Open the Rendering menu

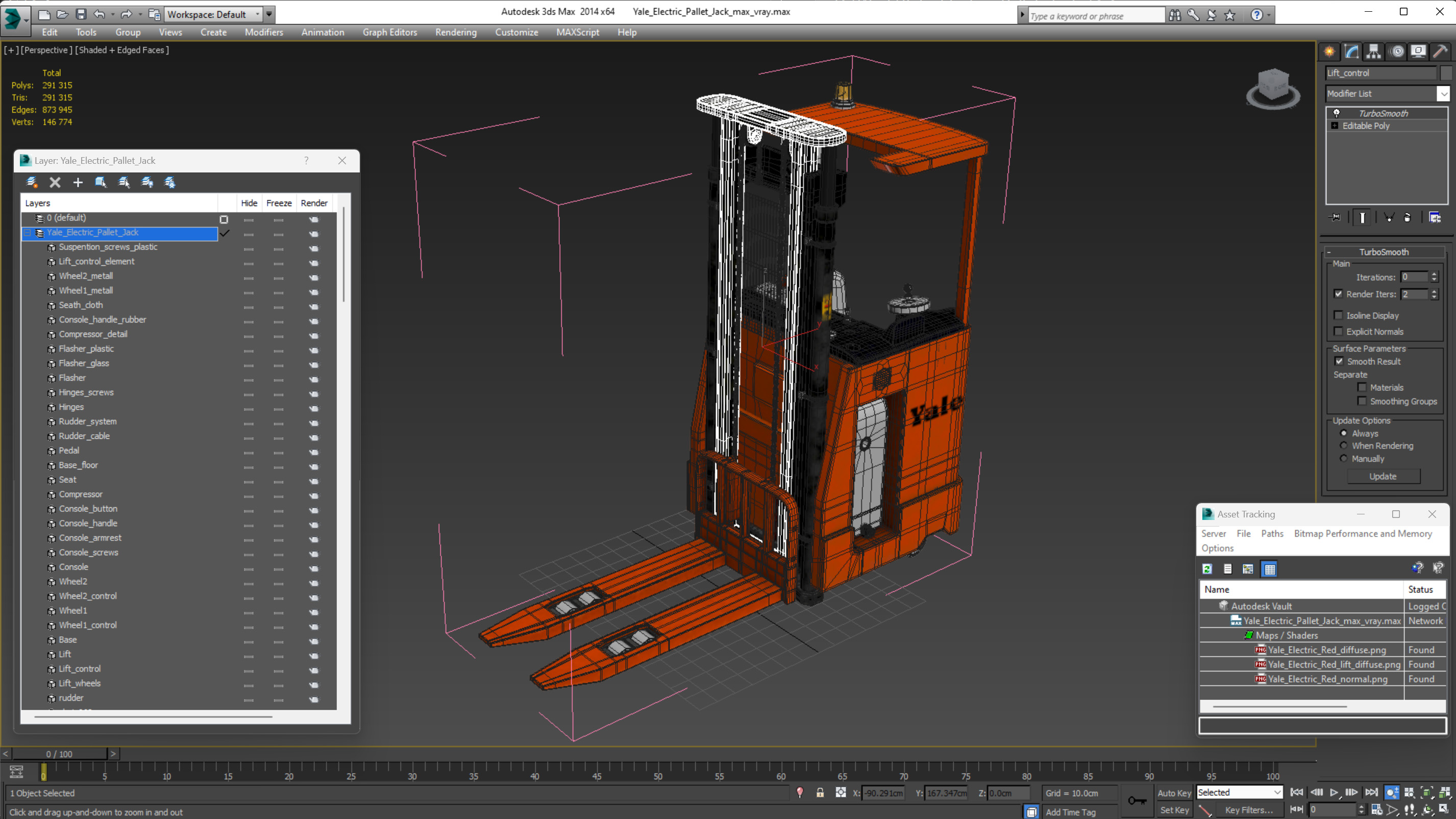456,32
